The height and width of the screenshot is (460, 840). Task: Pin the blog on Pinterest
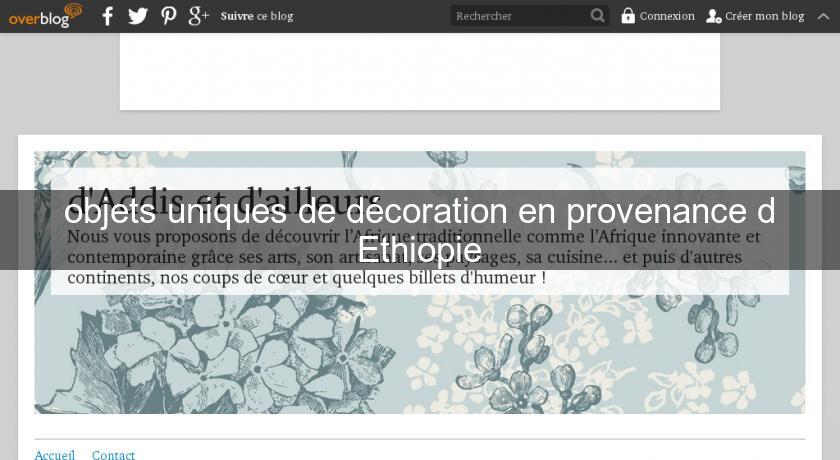coord(169,16)
